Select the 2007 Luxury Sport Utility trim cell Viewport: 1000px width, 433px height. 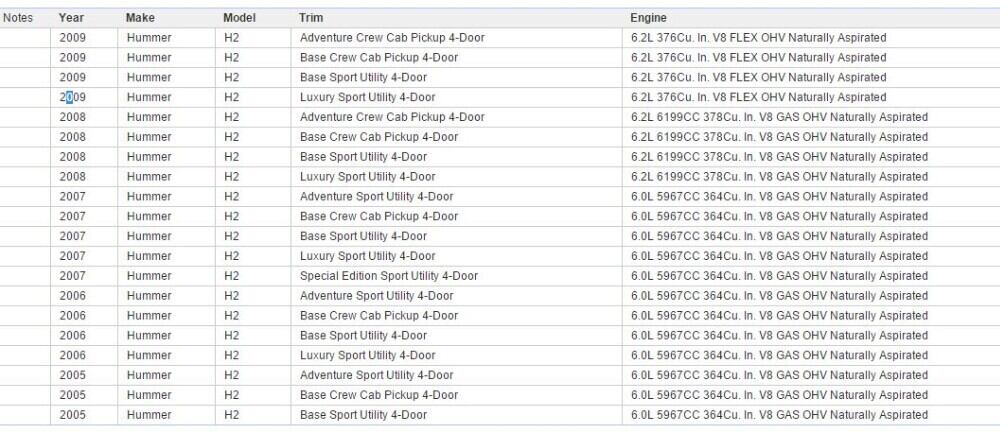tap(367, 256)
